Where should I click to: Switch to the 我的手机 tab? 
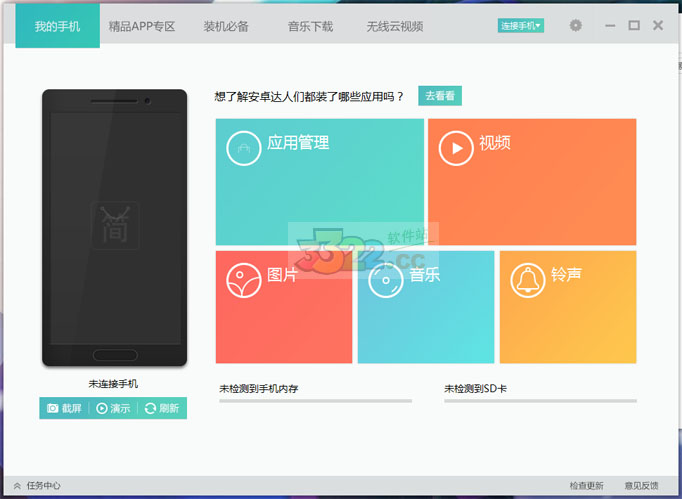tap(57, 26)
